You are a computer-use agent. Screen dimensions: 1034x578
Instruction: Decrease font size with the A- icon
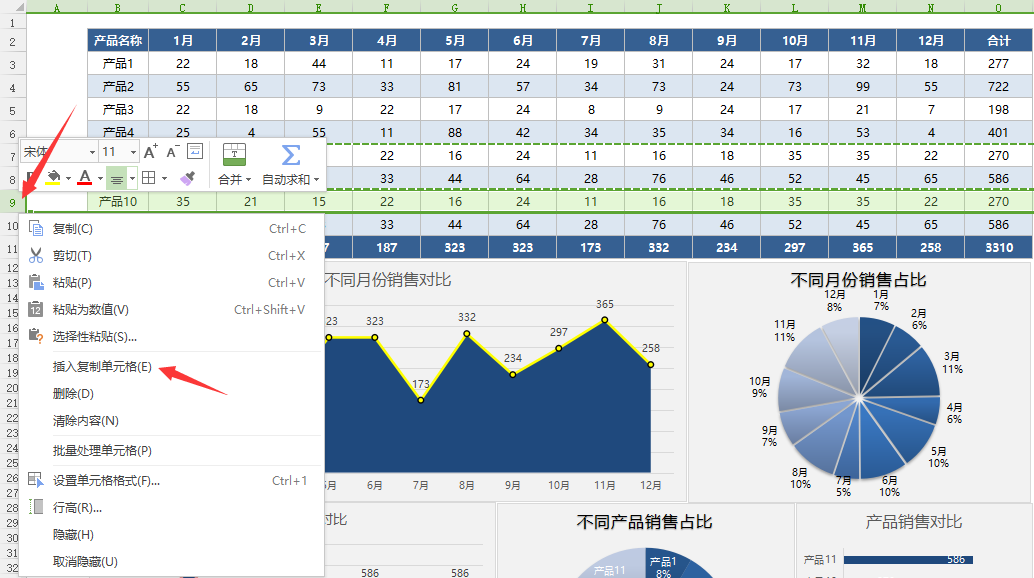click(x=173, y=152)
